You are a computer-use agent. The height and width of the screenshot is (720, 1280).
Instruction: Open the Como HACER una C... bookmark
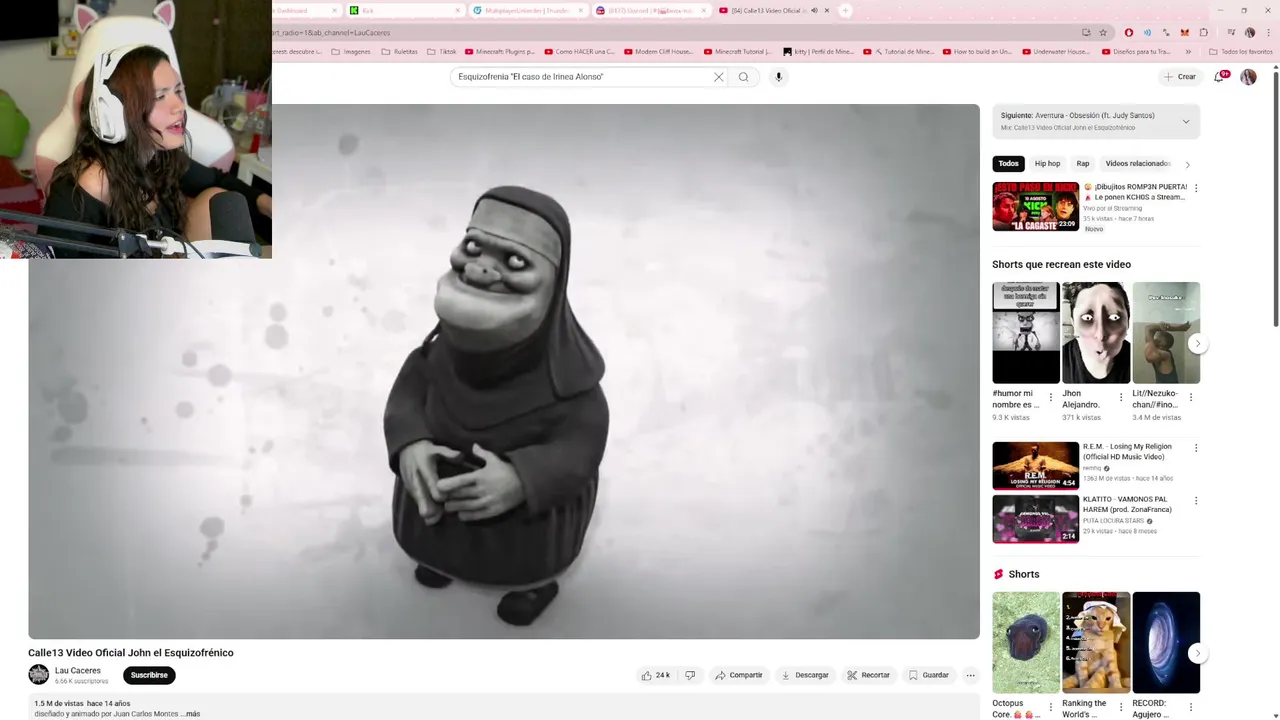579,51
